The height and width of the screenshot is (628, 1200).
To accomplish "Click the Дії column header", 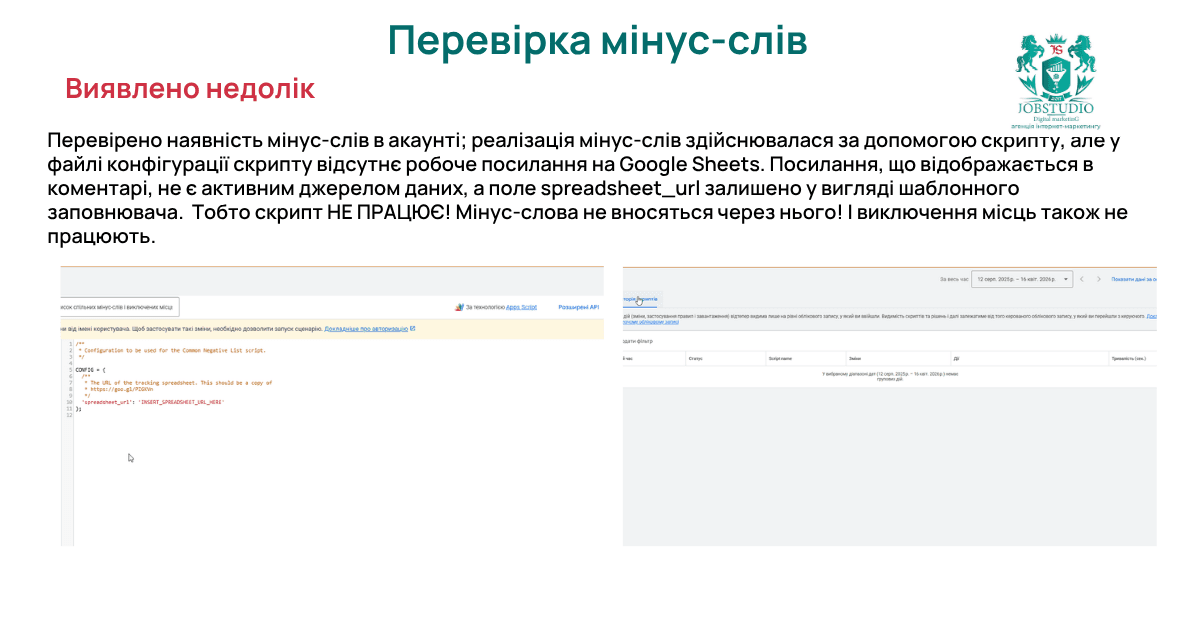I will tap(956, 357).
